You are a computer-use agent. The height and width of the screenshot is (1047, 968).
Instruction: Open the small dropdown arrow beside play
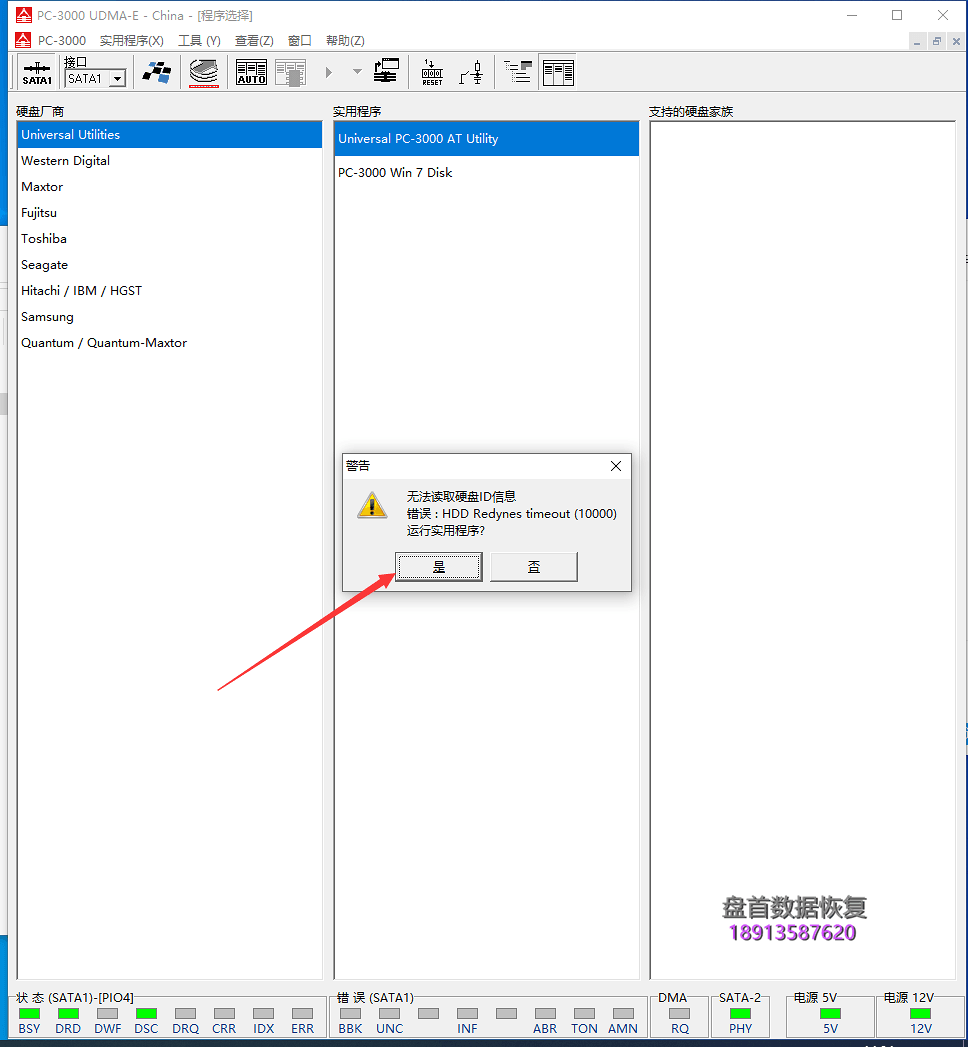click(357, 71)
